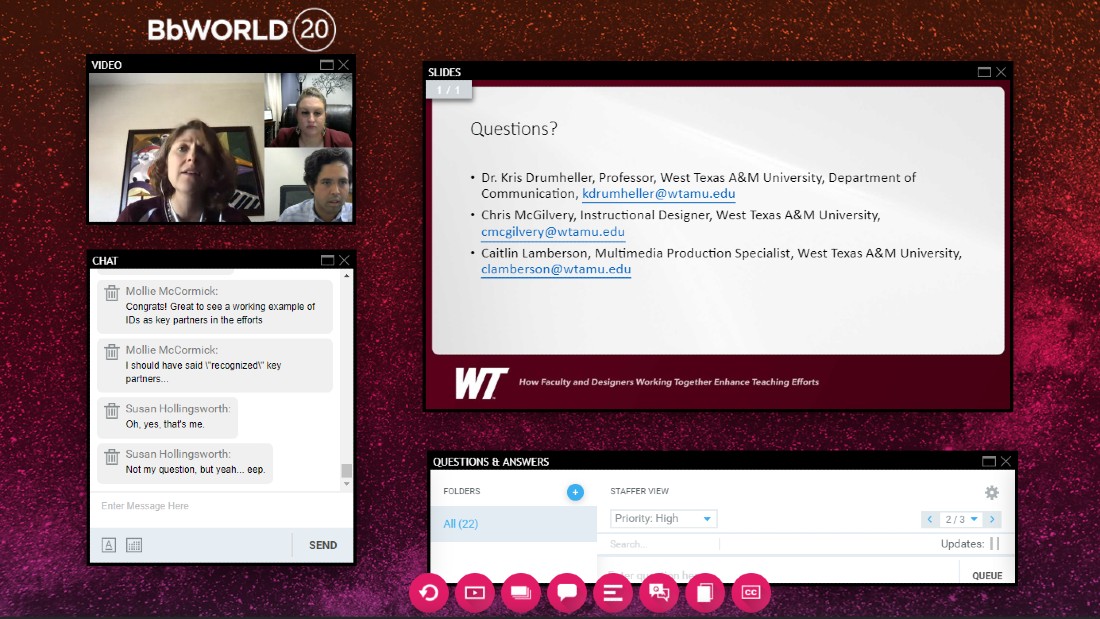Open the video player dock icon
Image resolution: width=1100 pixels, height=619 pixels.
click(x=475, y=592)
